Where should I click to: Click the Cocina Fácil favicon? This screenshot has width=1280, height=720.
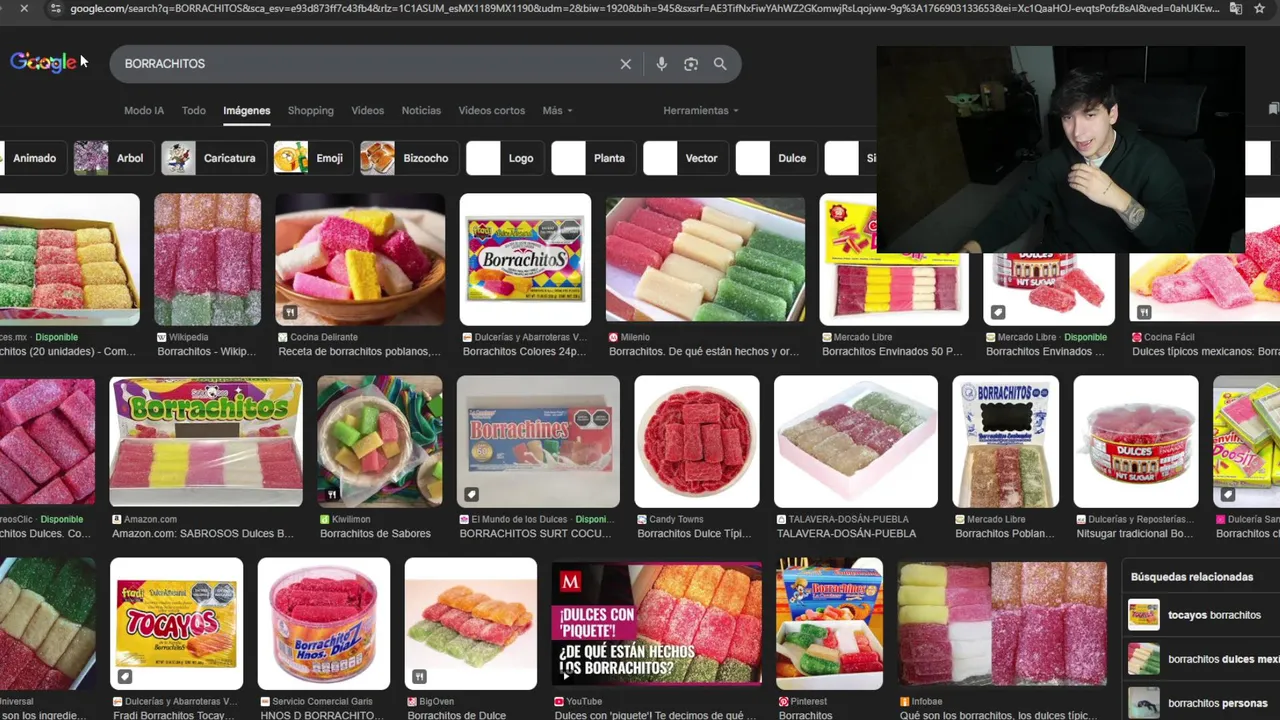(x=1137, y=337)
